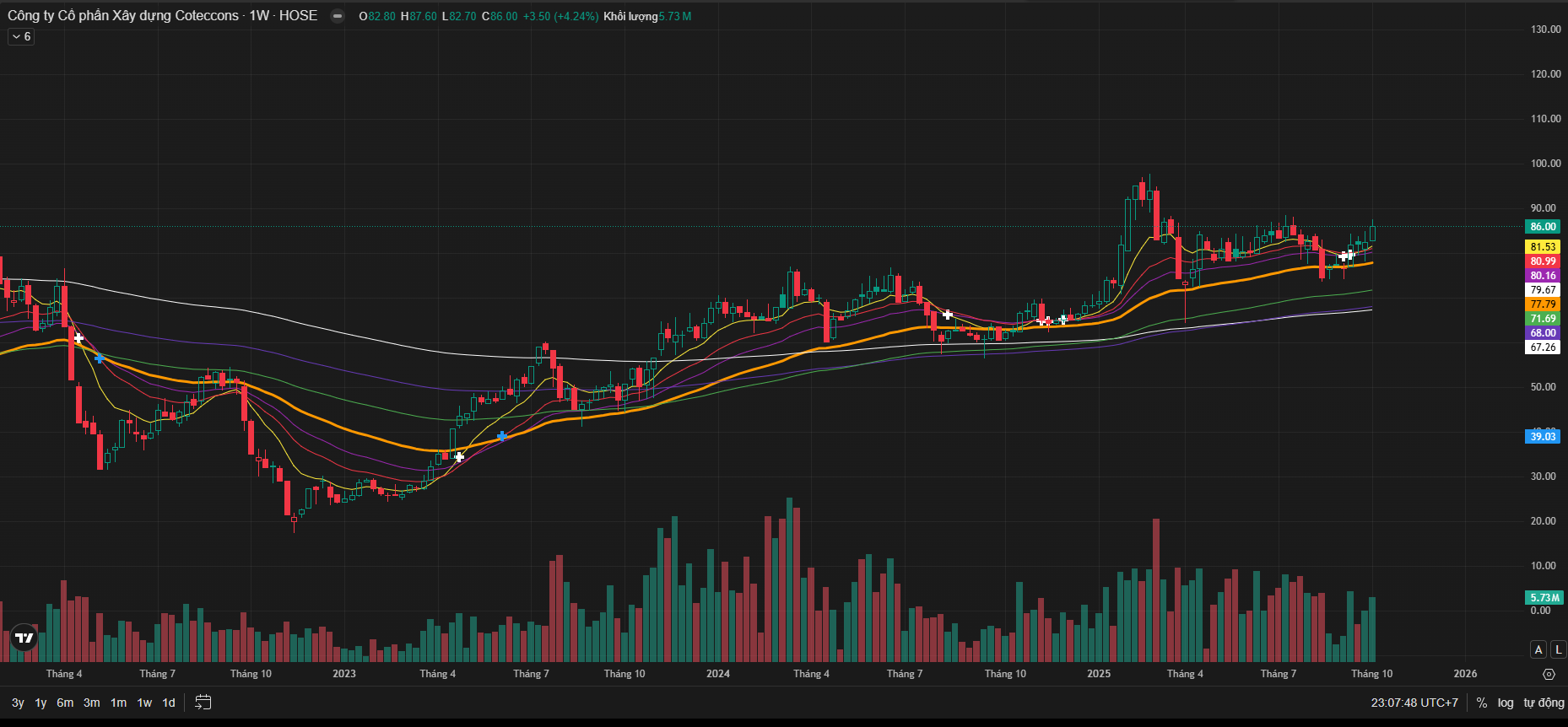This screenshot has width=1568, height=727.
Task: Click the volume label 5.73M on axis
Action: (x=1545, y=598)
